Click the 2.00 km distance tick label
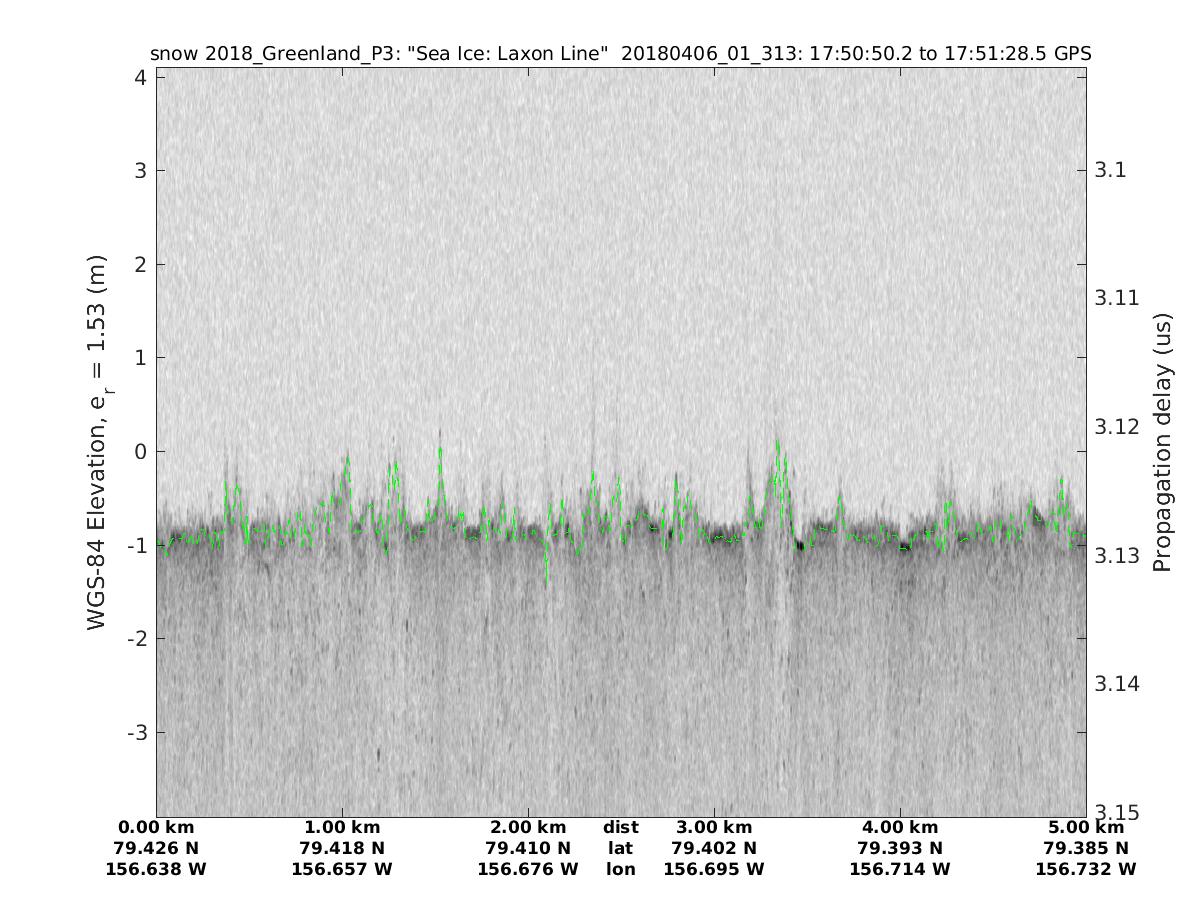Image resolution: width=1200 pixels, height=900 pixels. click(528, 827)
